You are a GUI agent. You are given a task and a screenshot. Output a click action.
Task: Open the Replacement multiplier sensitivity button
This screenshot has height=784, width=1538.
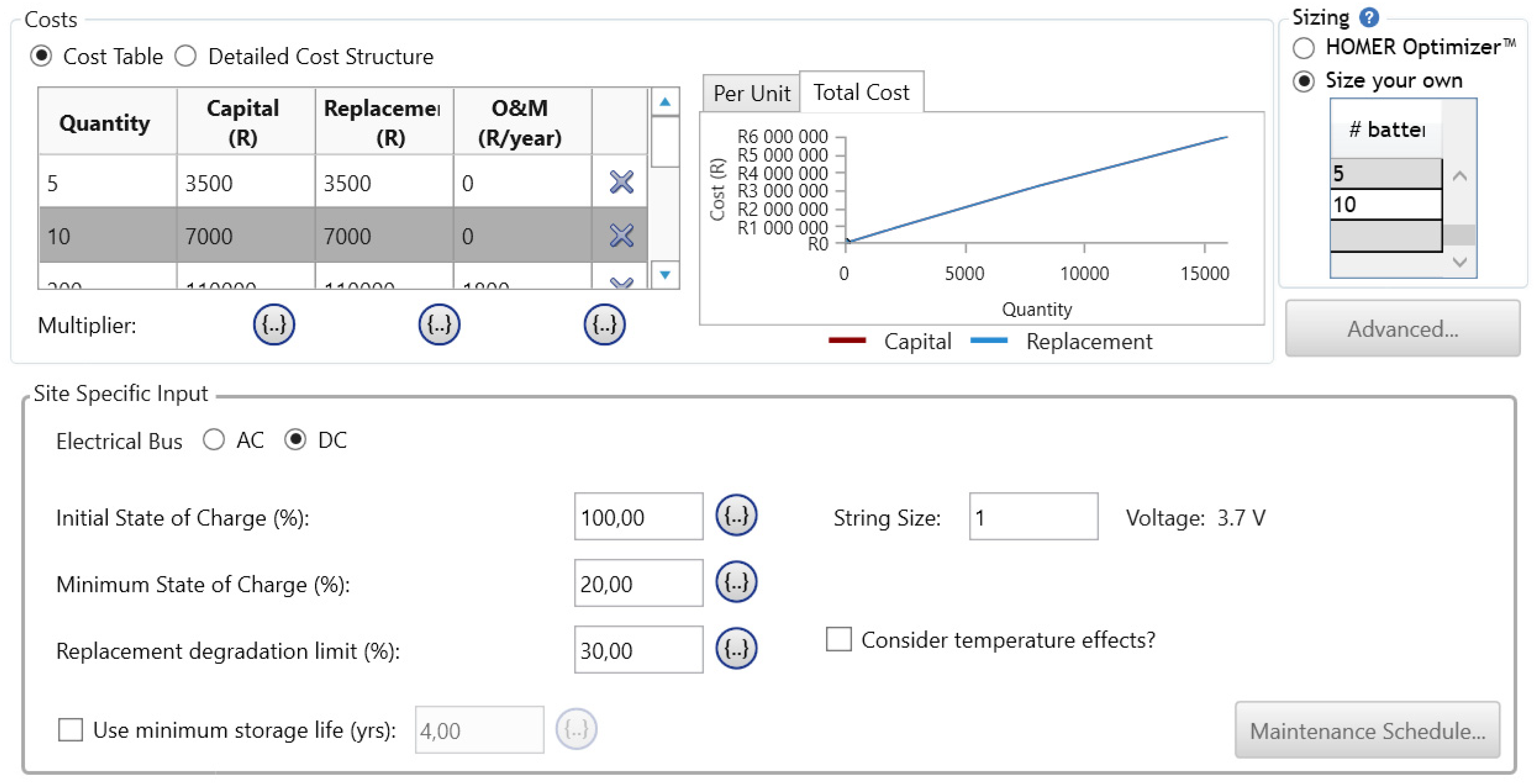tap(439, 325)
